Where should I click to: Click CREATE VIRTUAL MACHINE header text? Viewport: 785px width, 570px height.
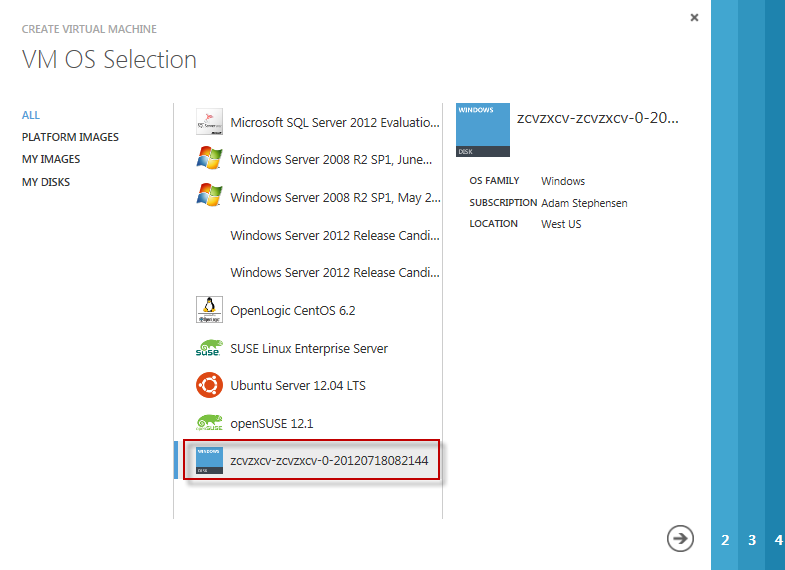[x=89, y=29]
